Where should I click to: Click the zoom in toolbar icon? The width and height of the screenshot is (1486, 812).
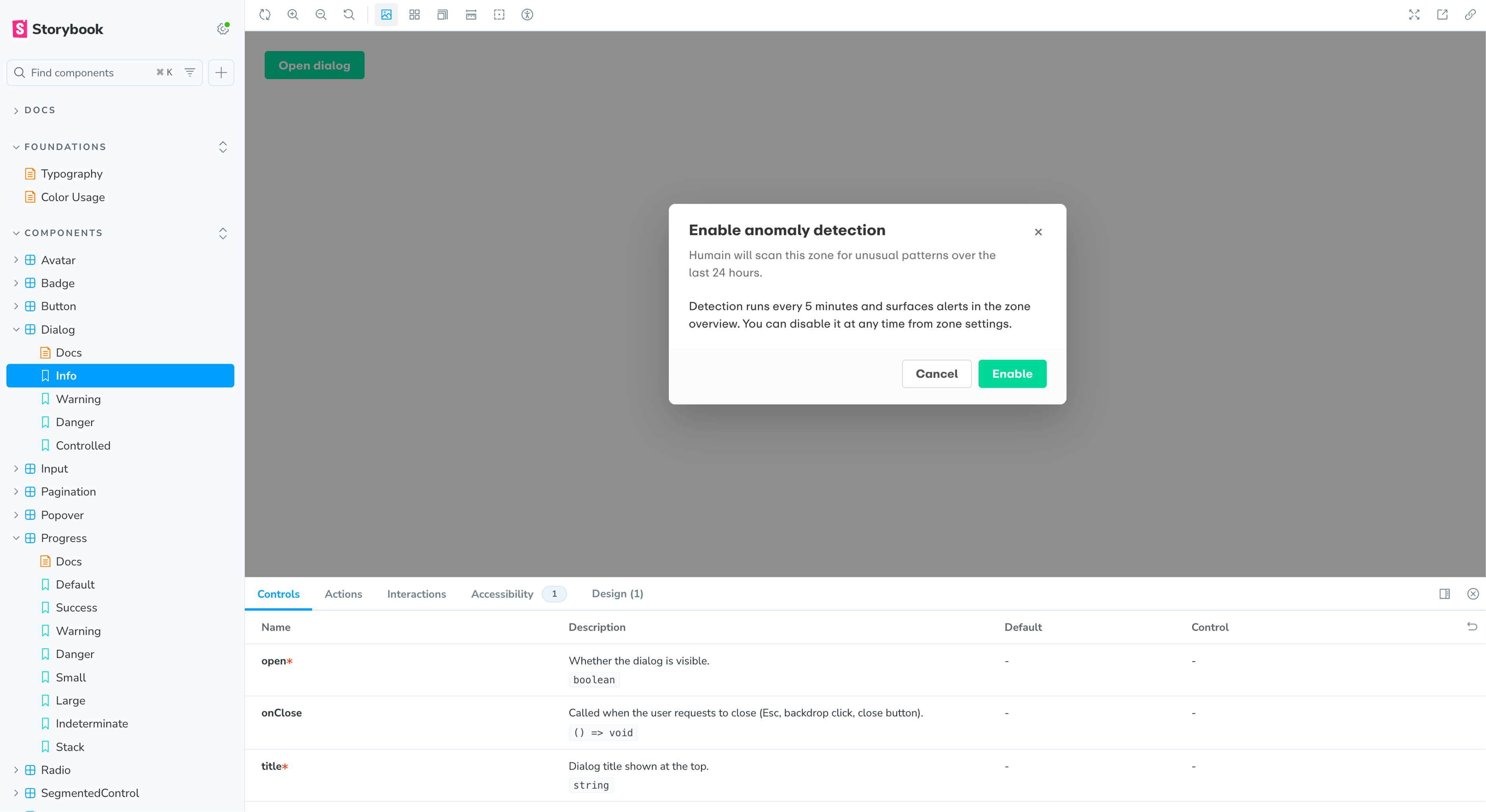click(x=293, y=15)
